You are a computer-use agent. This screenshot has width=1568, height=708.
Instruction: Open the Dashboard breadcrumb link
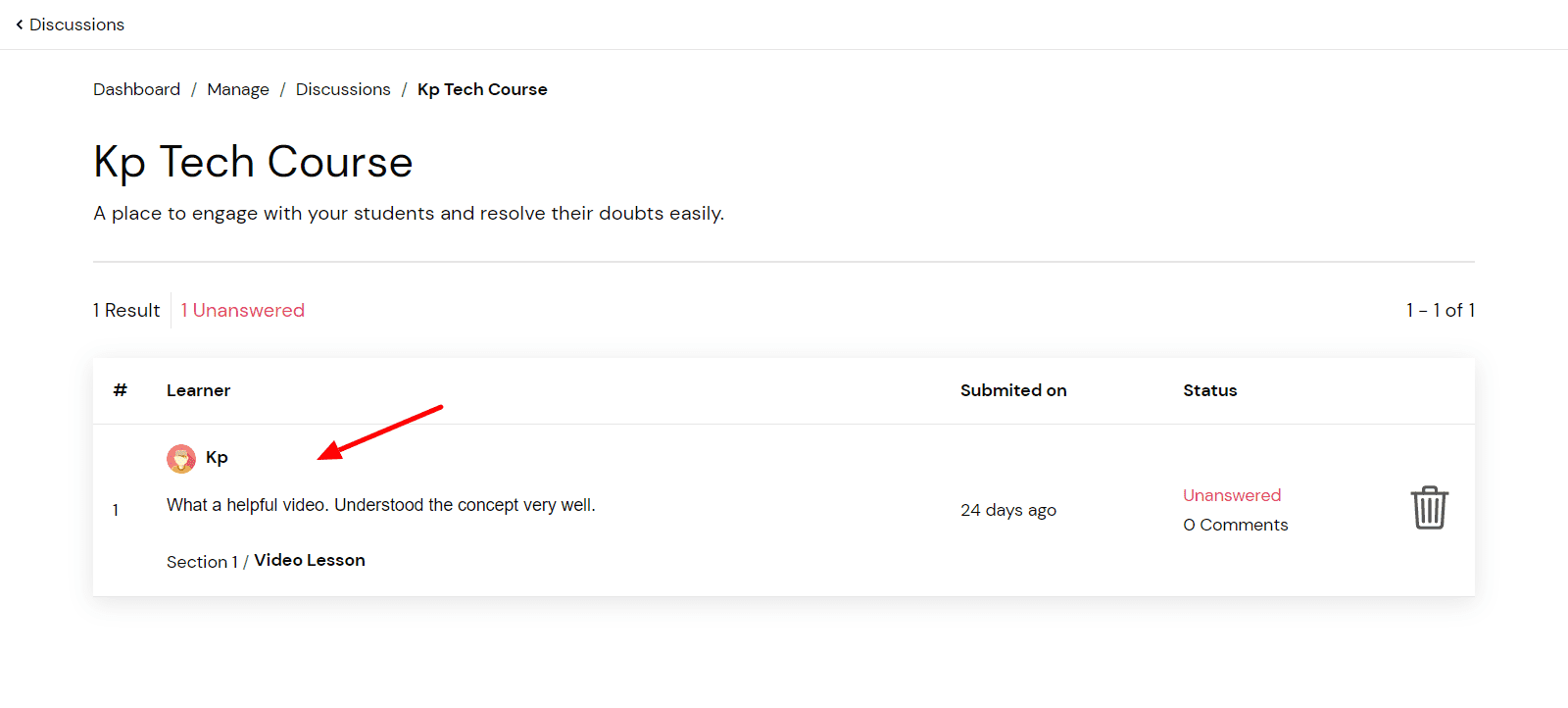[x=136, y=89]
